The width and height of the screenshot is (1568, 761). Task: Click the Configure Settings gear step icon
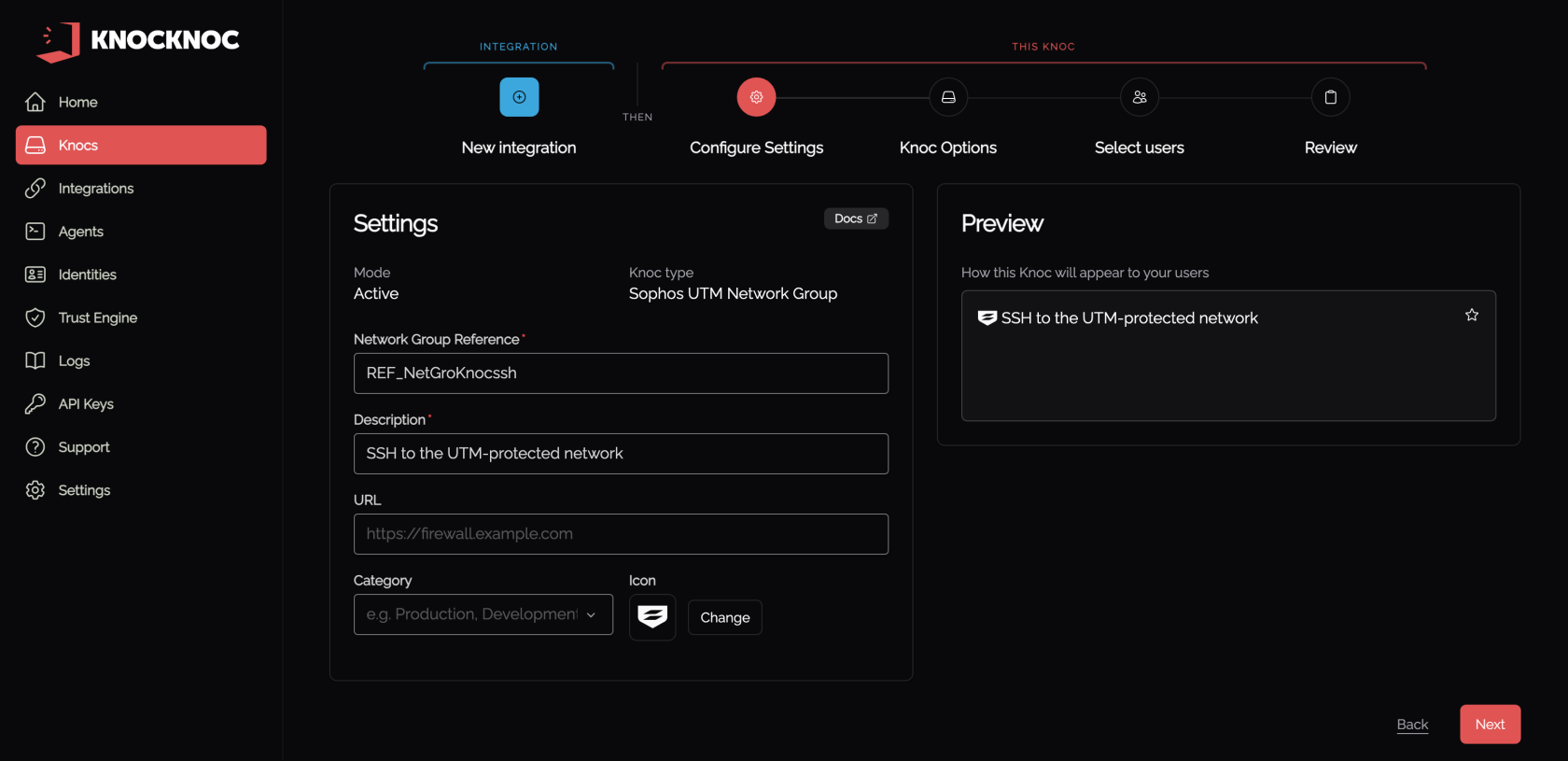click(756, 97)
